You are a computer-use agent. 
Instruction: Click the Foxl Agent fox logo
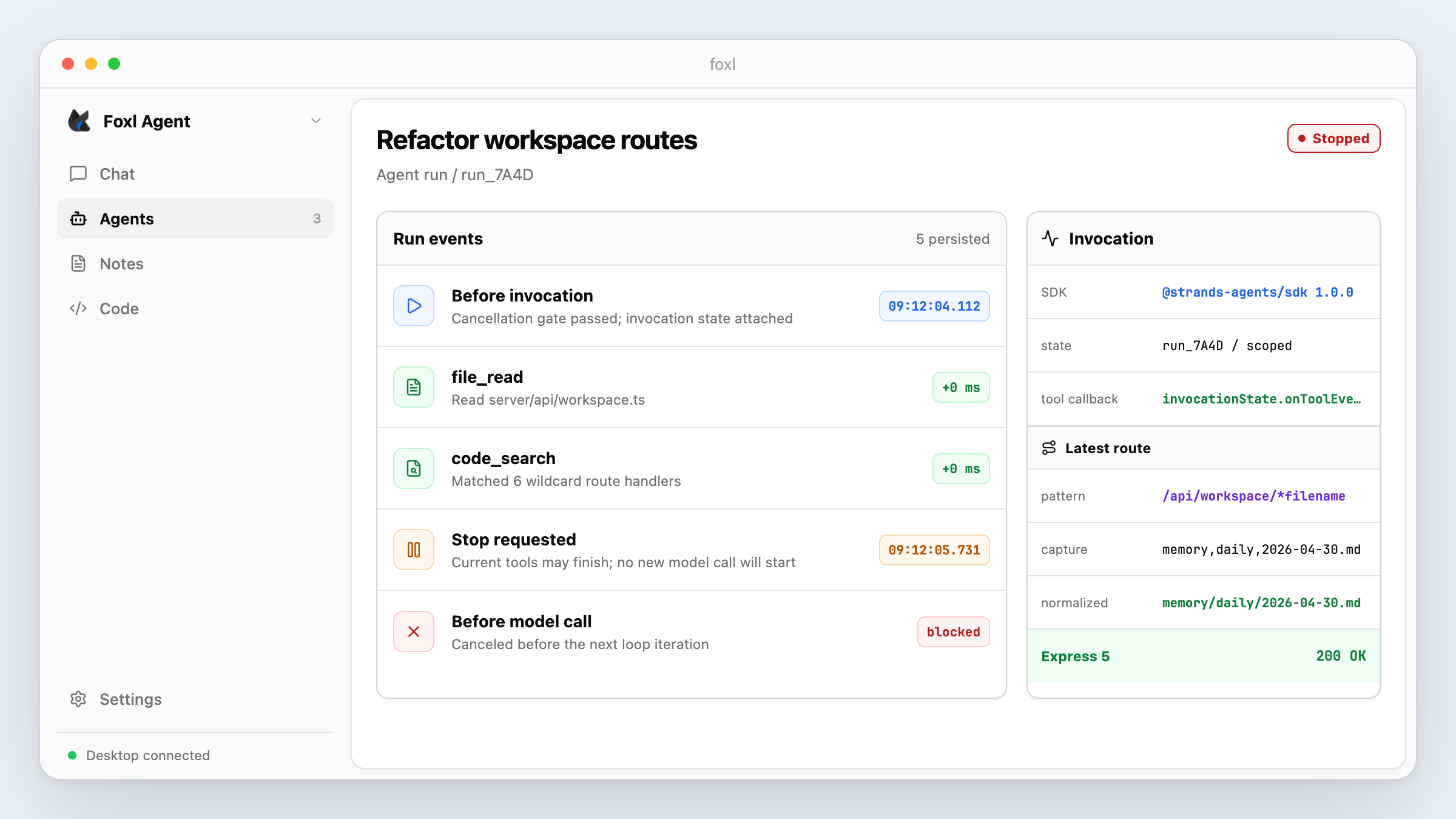(x=79, y=121)
